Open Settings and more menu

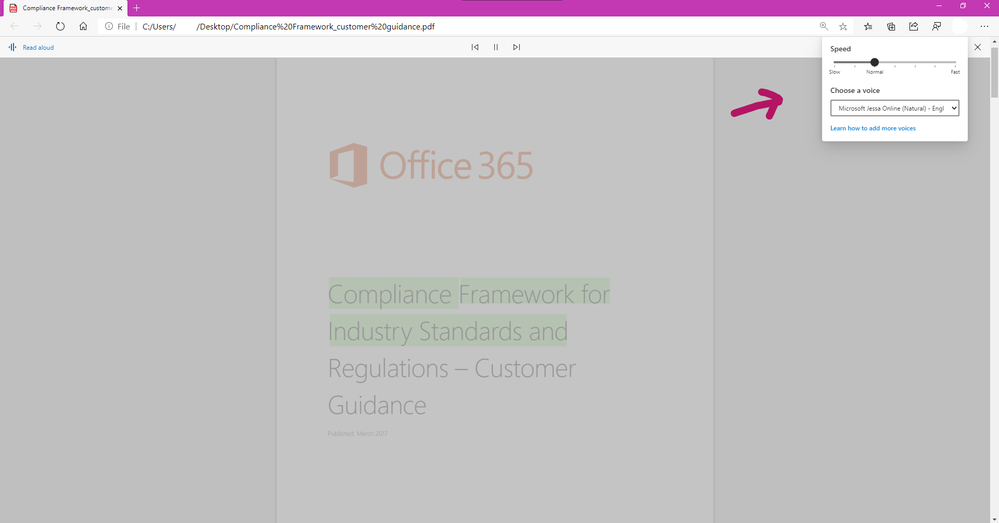click(x=984, y=27)
